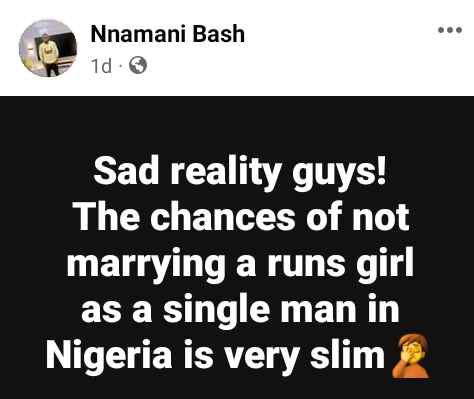This screenshot has width=474, height=399.
Task: Open Nnamani Bash's circular profile picture
Action: (x=48, y=48)
